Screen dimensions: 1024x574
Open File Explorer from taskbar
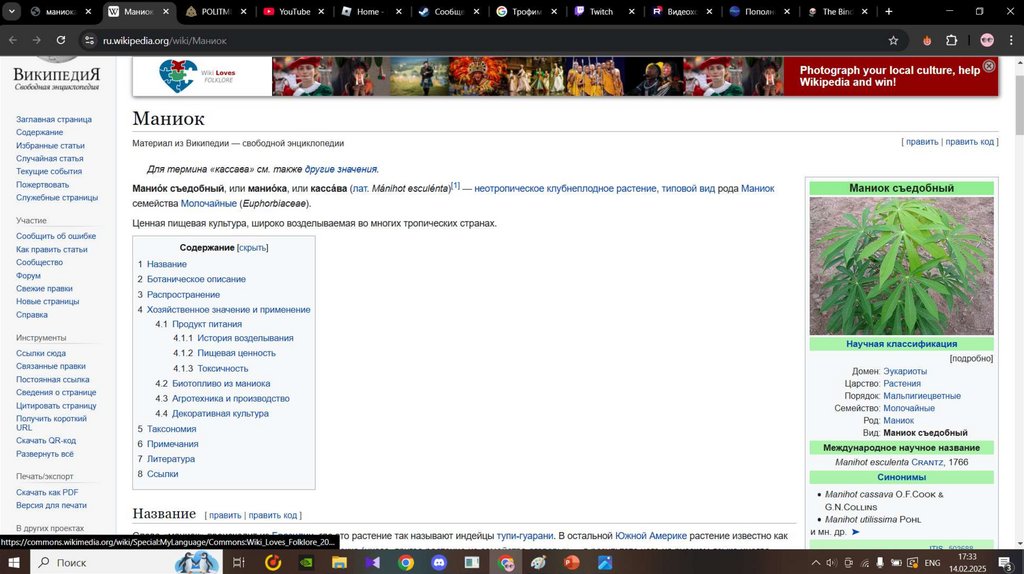(339, 562)
